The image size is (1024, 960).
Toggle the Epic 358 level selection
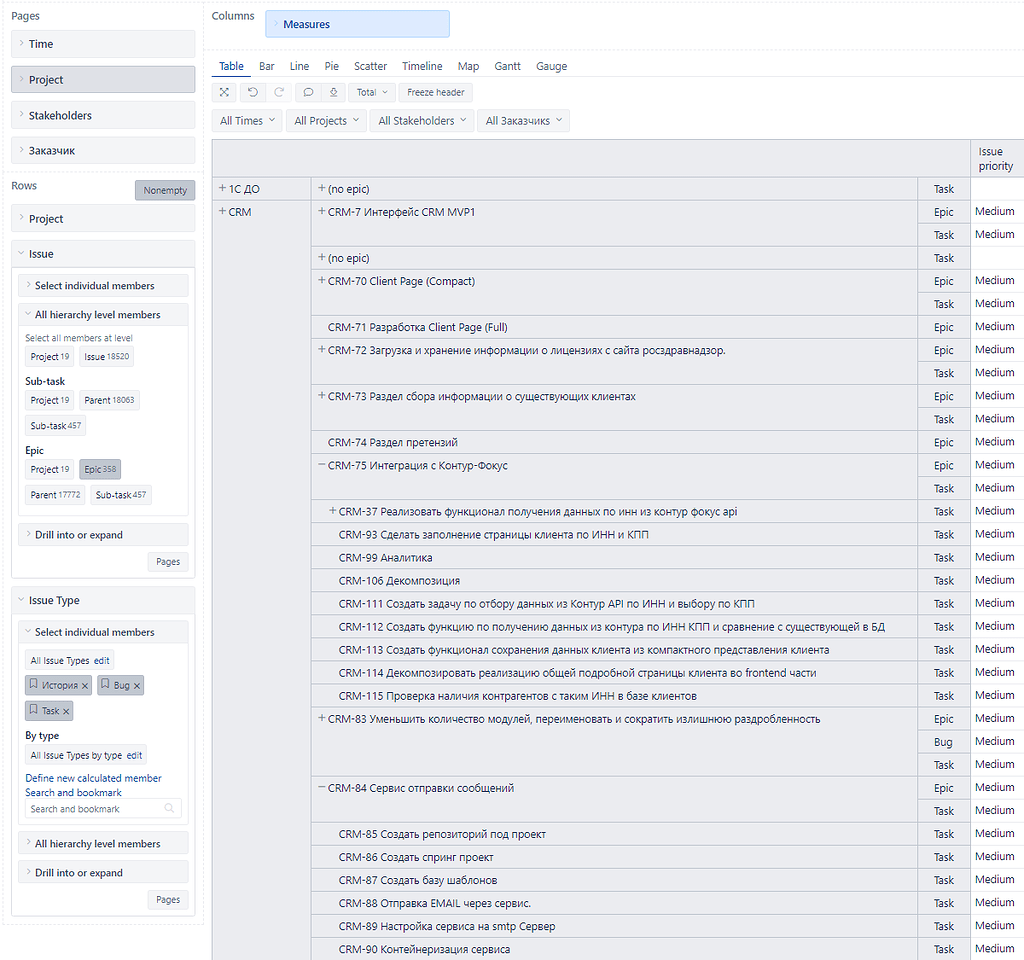99,468
